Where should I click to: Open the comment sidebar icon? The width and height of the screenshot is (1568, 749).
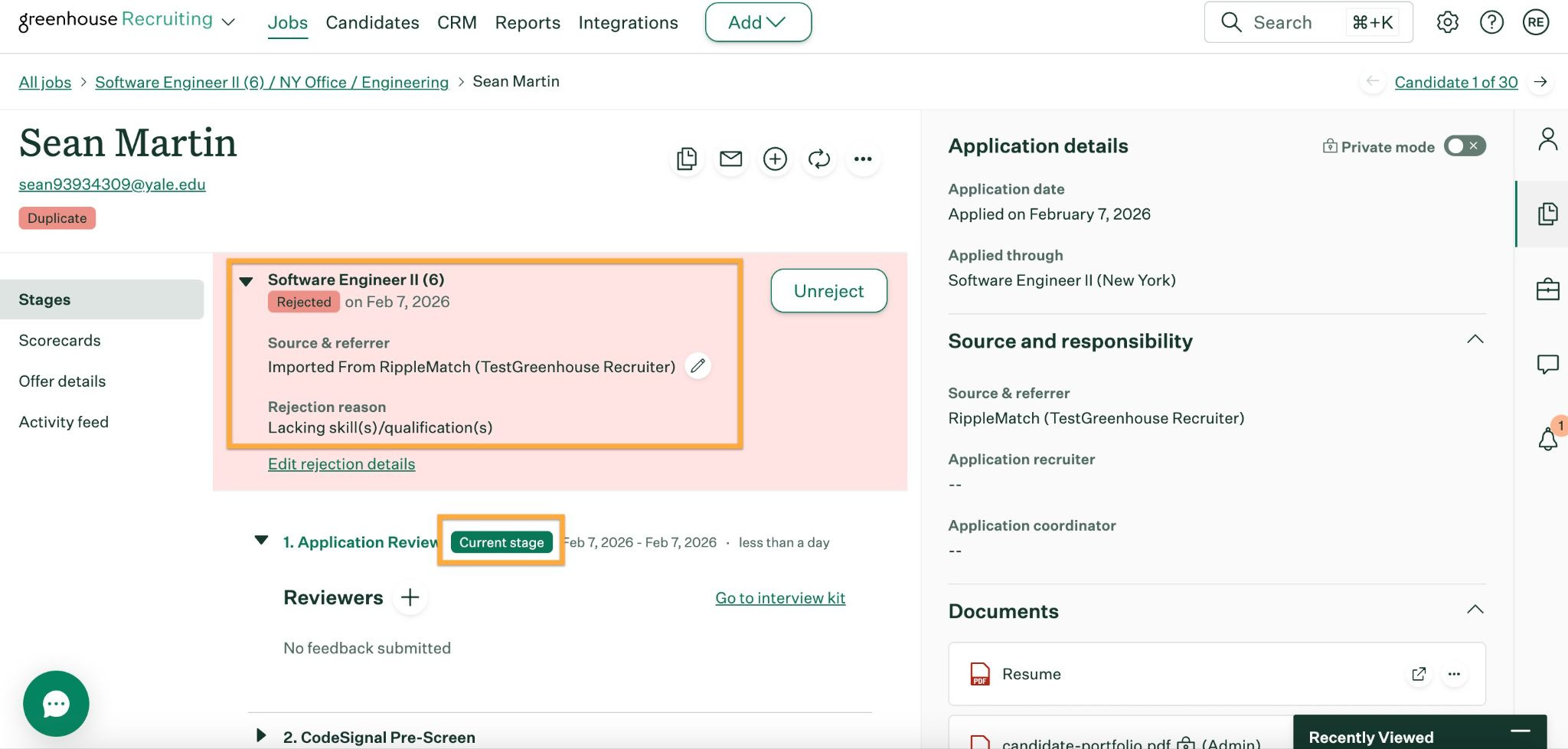pyautogui.click(x=1547, y=364)
